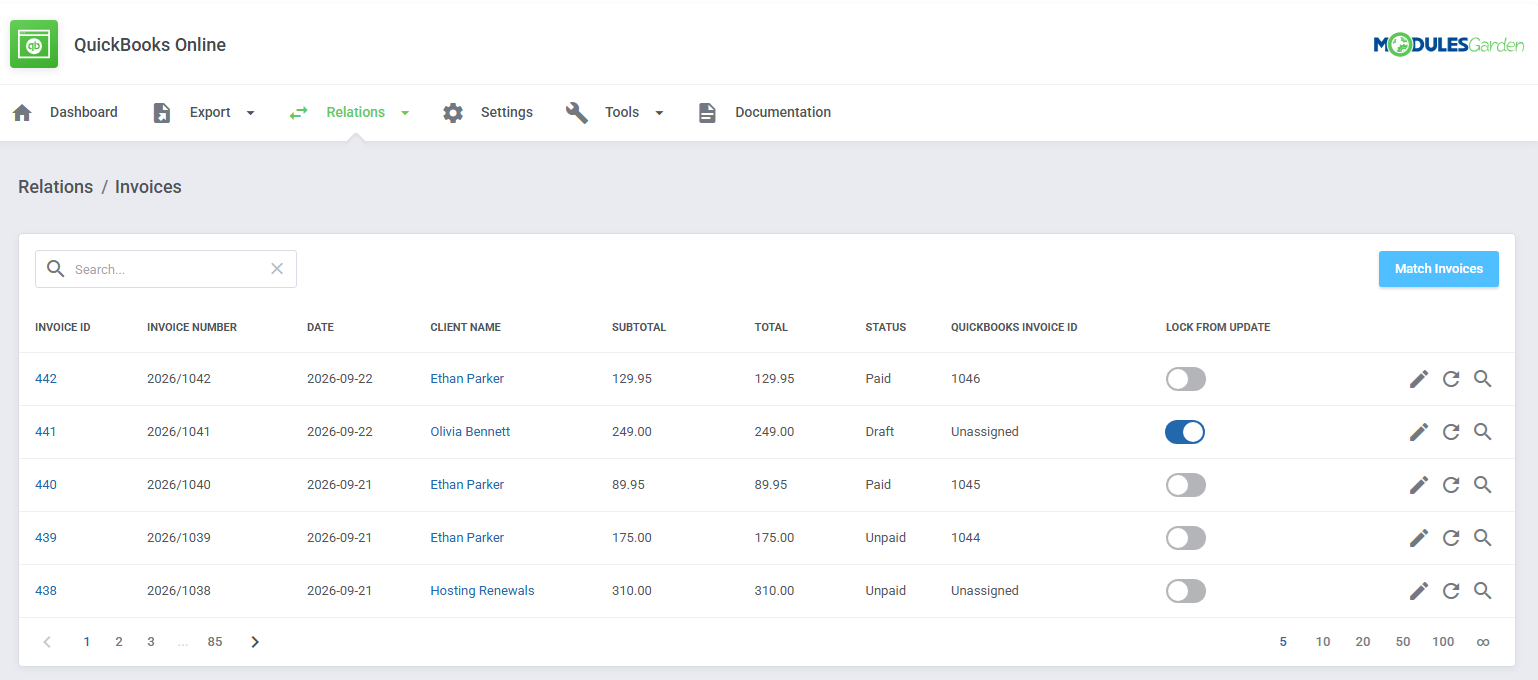Go to page 2 of invoices
1538x680 pixels.
[119, 642]
